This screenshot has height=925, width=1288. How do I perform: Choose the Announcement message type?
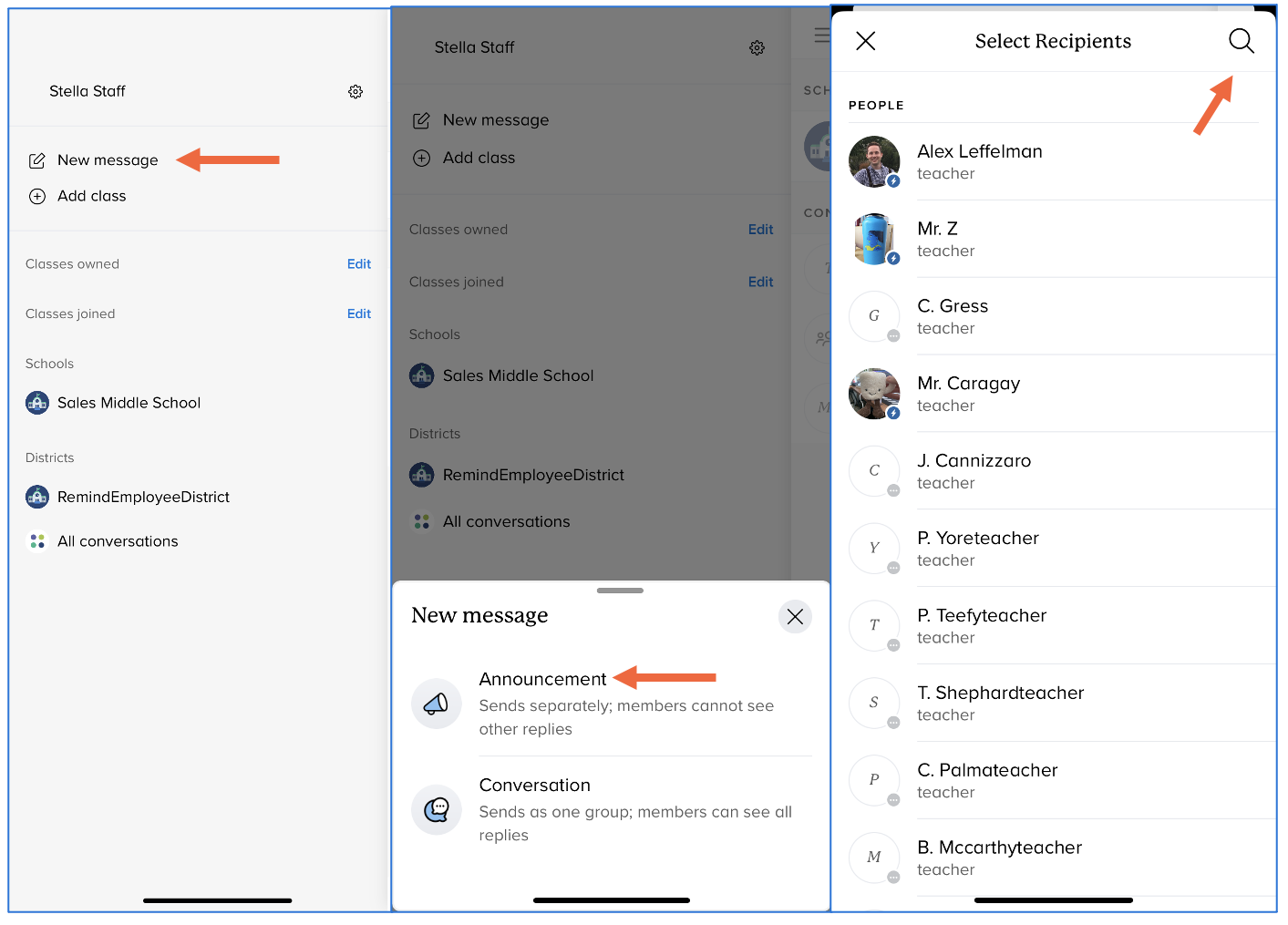pyautogui.click(x=542, y=679)
